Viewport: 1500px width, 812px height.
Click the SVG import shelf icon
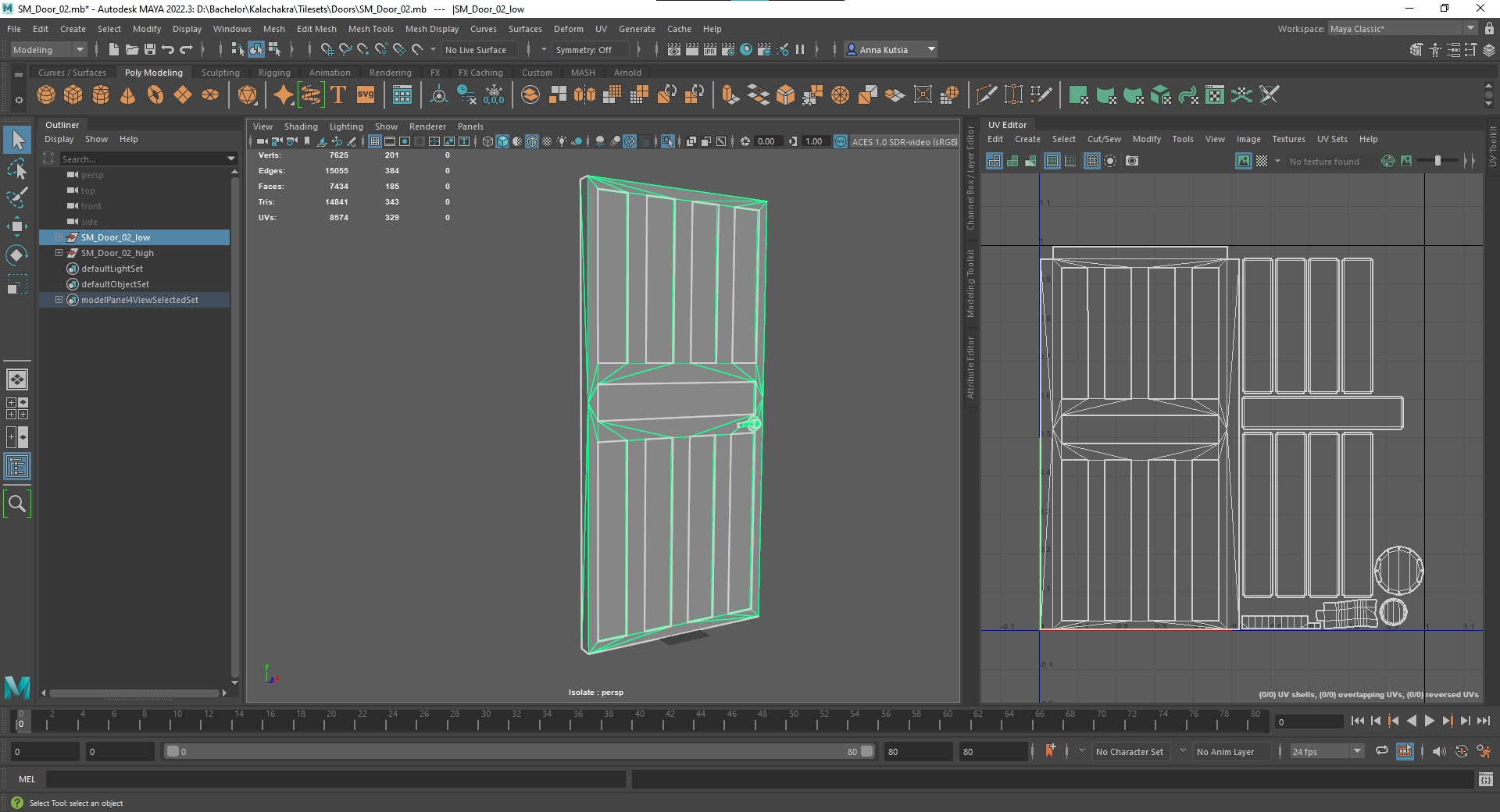click(366, 95)
